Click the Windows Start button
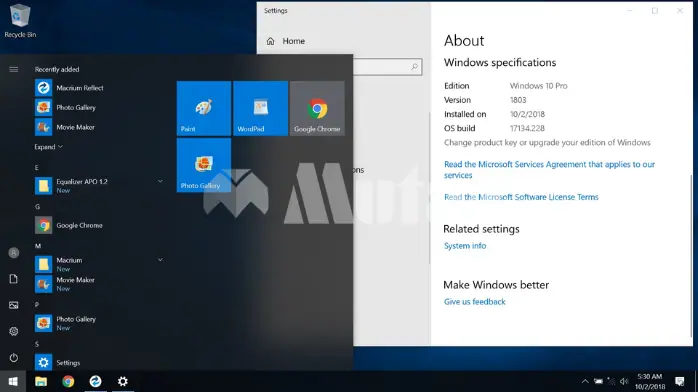 click(13, 381)
